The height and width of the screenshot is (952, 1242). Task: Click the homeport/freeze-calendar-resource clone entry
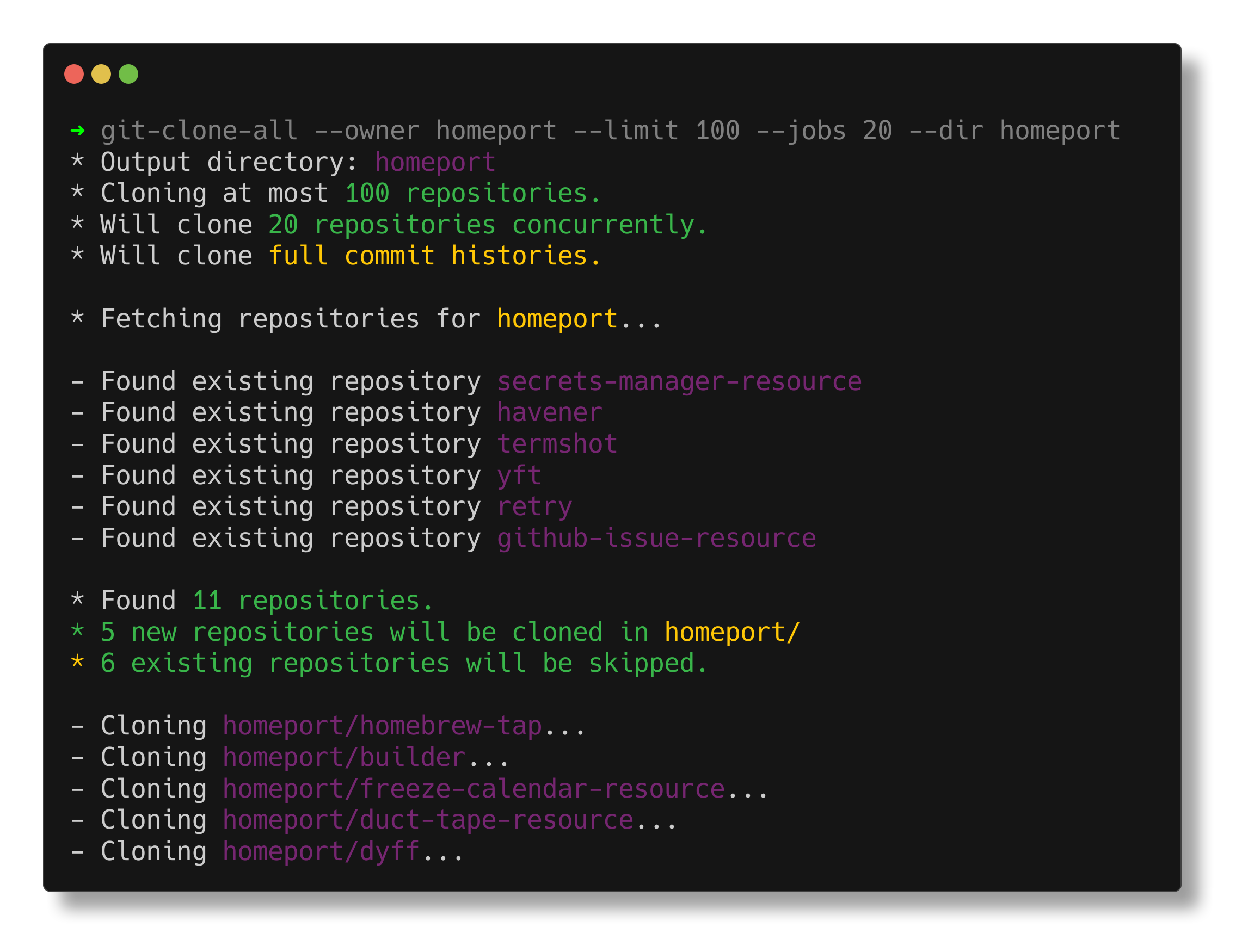(x=474, y=789)
